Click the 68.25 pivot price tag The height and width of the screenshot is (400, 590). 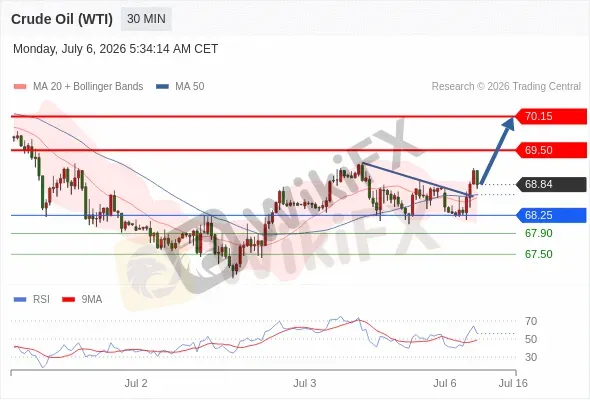click(550, 215)
